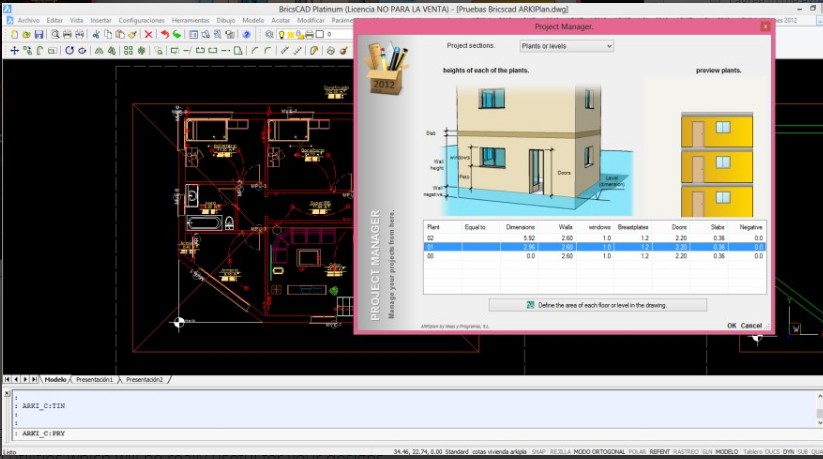Switch to the Modelo tab
Viewport: 823px width, 459px height.
tap(55, 379)
